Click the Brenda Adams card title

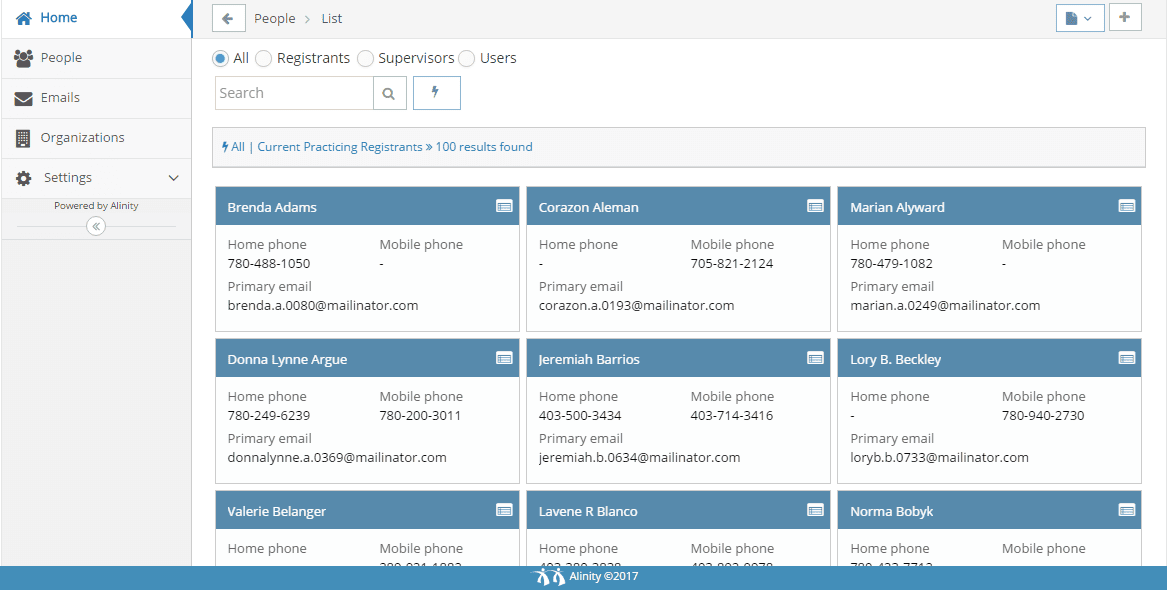click(x=272, y=208)
